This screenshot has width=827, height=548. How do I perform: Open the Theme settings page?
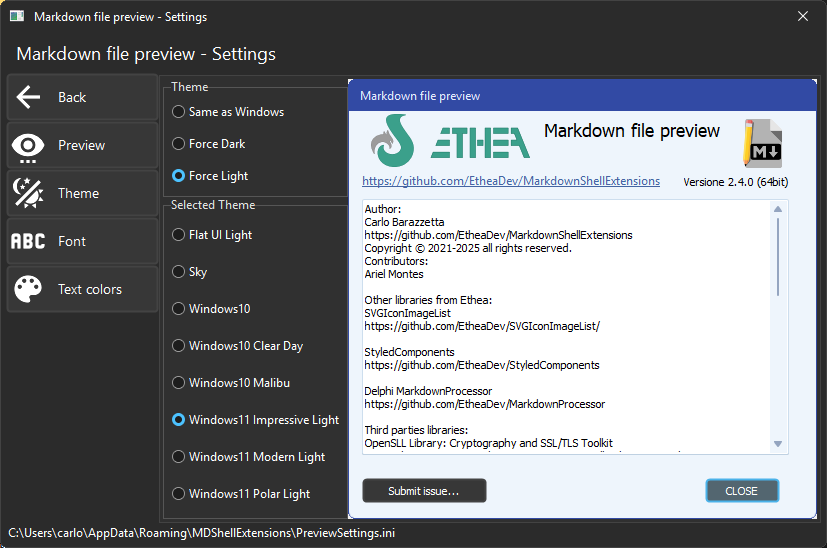82,193
